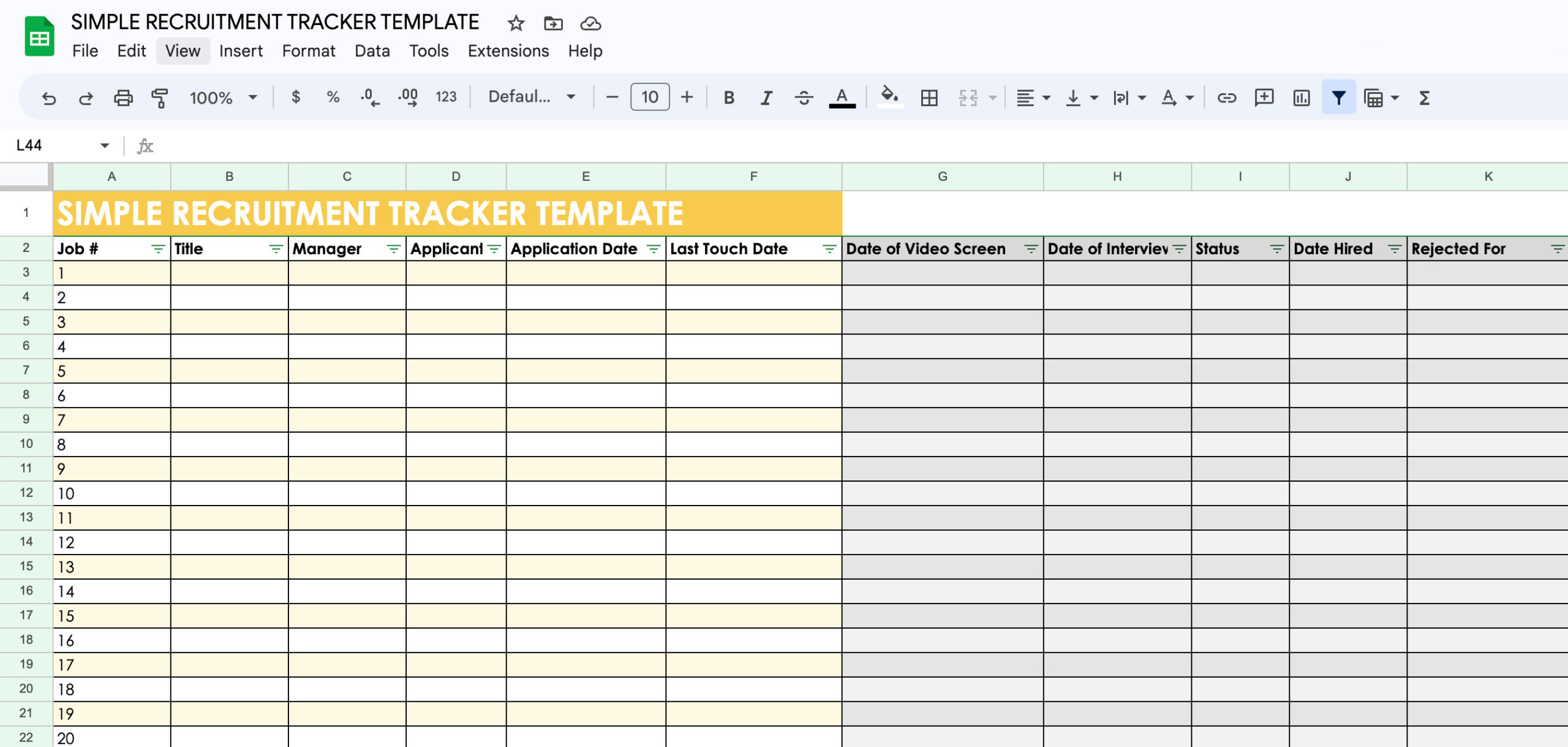Expand the merge cells options arrow
Screen dimensions: 1568x747
click(993, 98)
